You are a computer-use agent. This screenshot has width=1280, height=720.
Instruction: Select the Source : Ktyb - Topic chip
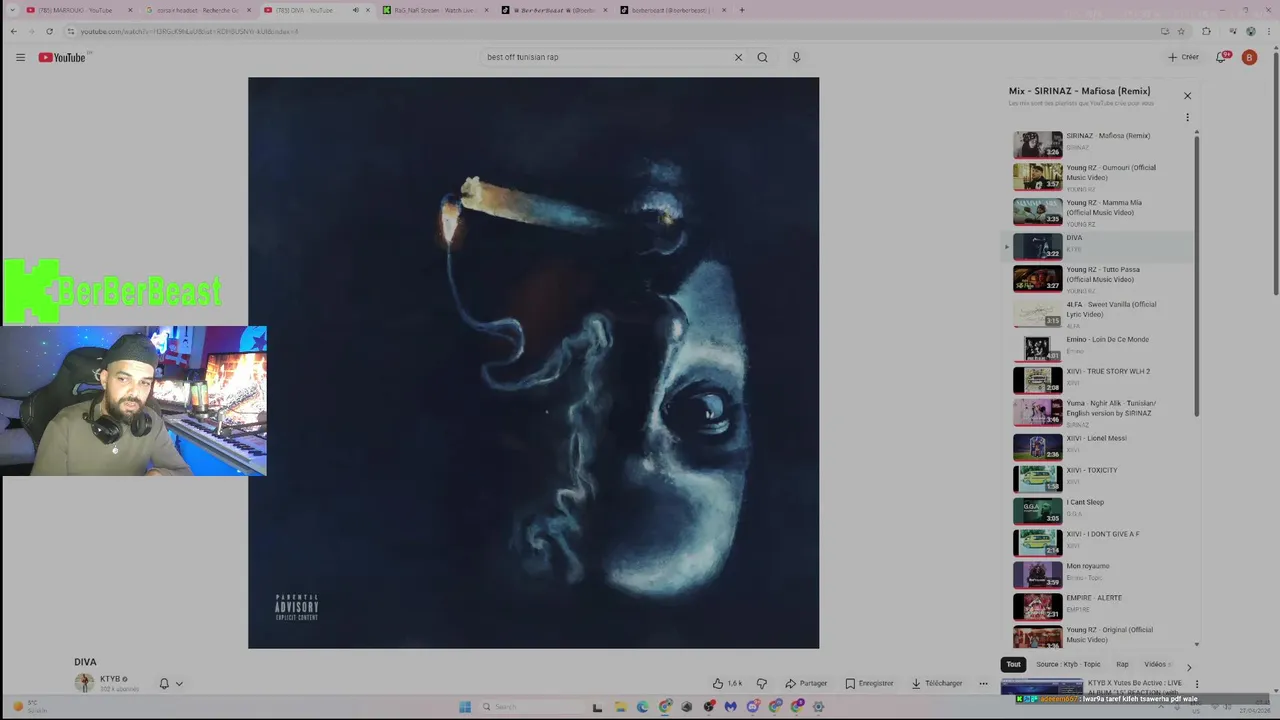1068,664
